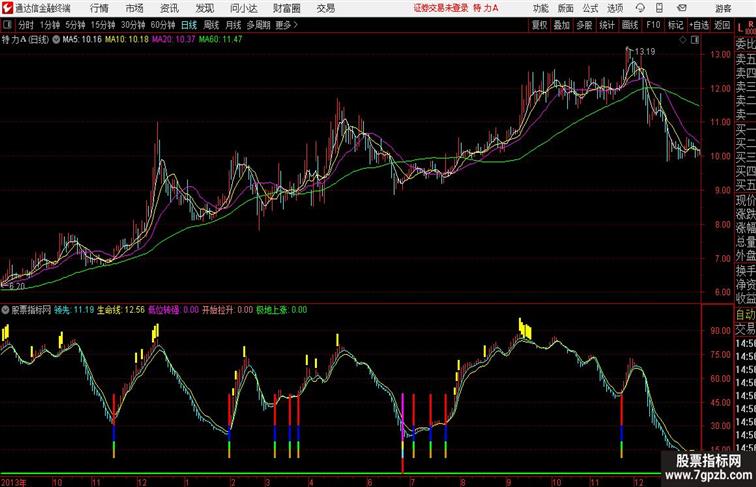Click the 自动 label in the side panel
This screenshot has height=487, width=756.
coord(745,315)
